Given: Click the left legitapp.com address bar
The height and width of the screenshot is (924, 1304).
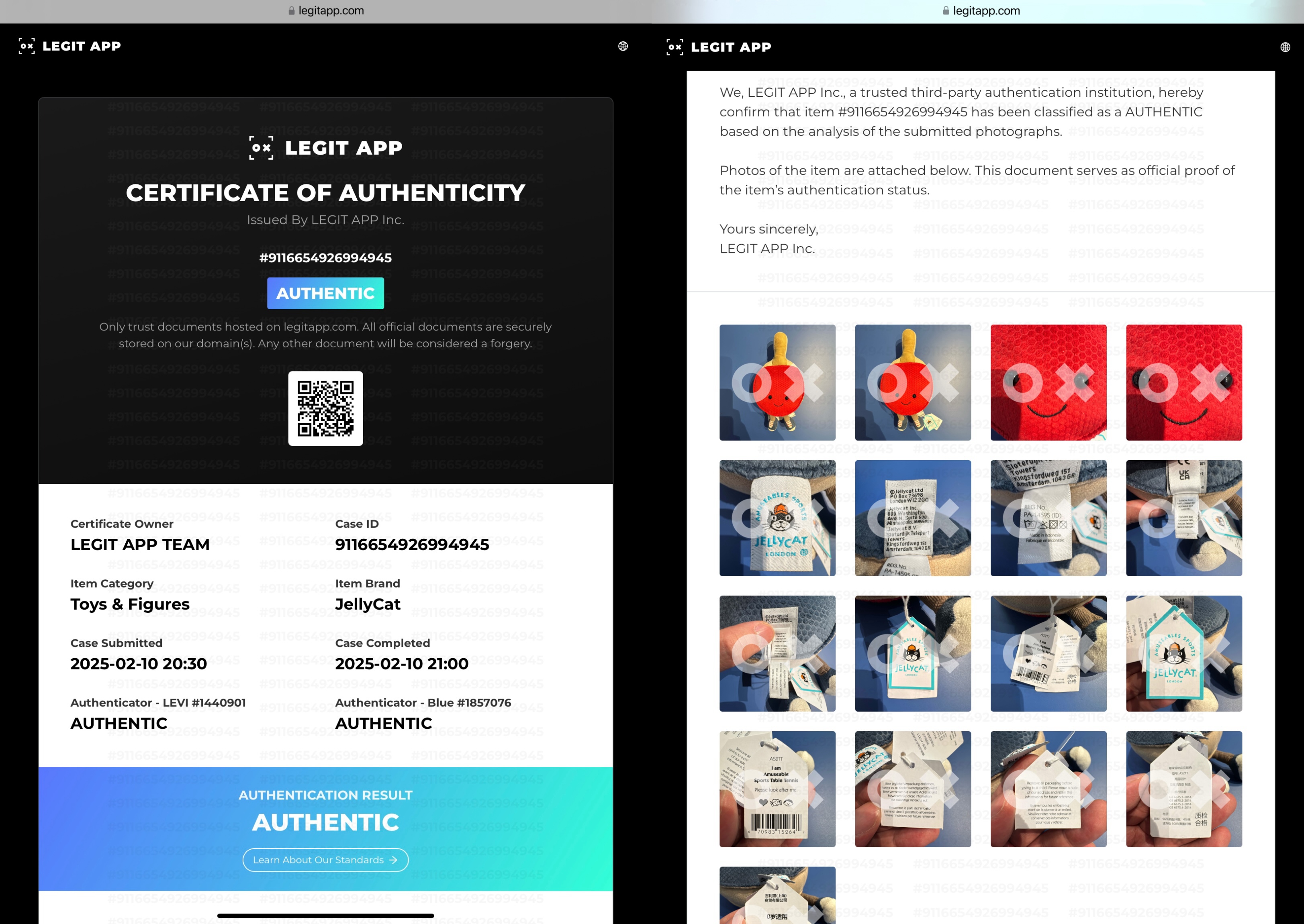Looking at the screenshot, I should 326,11.
